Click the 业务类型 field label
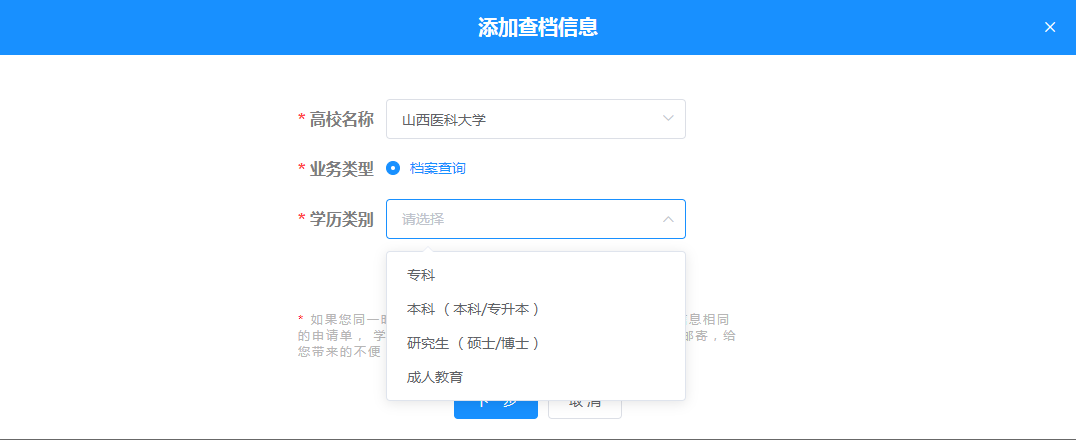This screenshot has height=440, width=1076. tap(341, 169)
